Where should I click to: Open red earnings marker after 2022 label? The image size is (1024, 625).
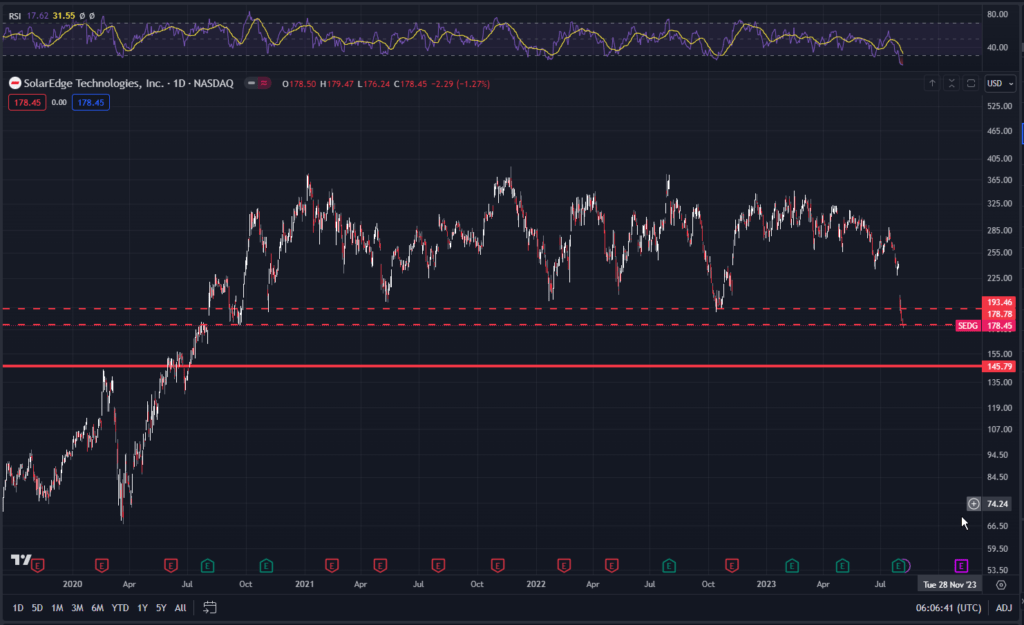point(564,565)
